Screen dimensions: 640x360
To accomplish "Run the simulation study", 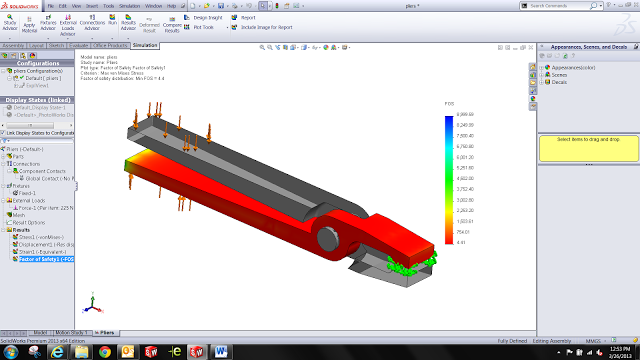I will coord(112,20).
